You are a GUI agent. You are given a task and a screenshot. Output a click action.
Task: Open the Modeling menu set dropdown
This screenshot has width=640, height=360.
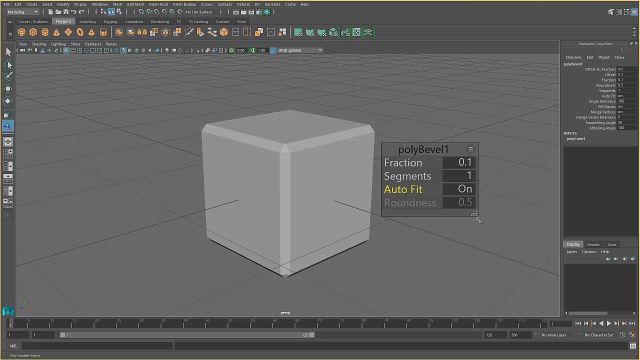click(22, 12)
